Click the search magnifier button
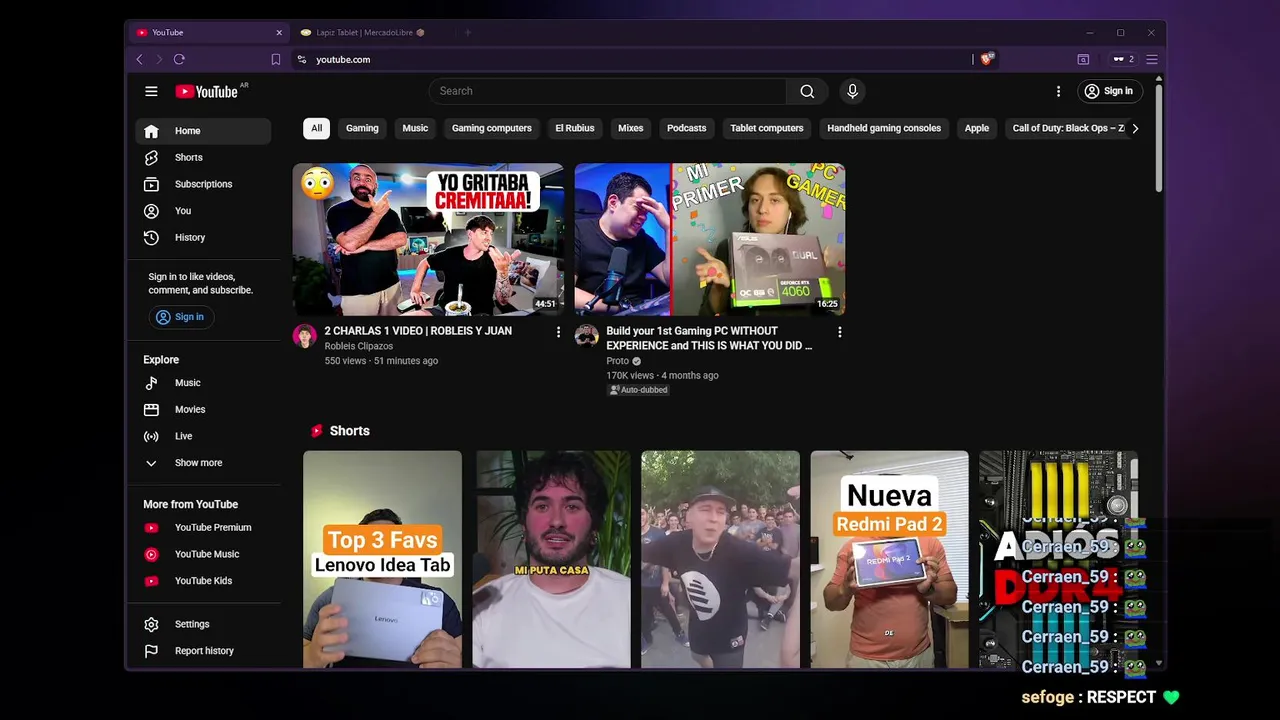1280x720 pixels. pyautogui.click(x=807, y=91)
